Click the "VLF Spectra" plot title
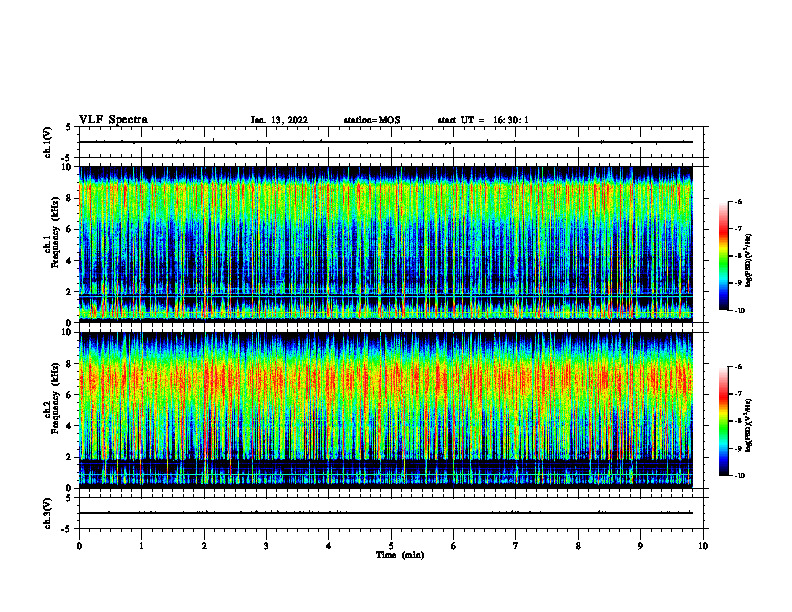Image resolution: width=792 pixels, height=612 pixels. click(113, 120)
